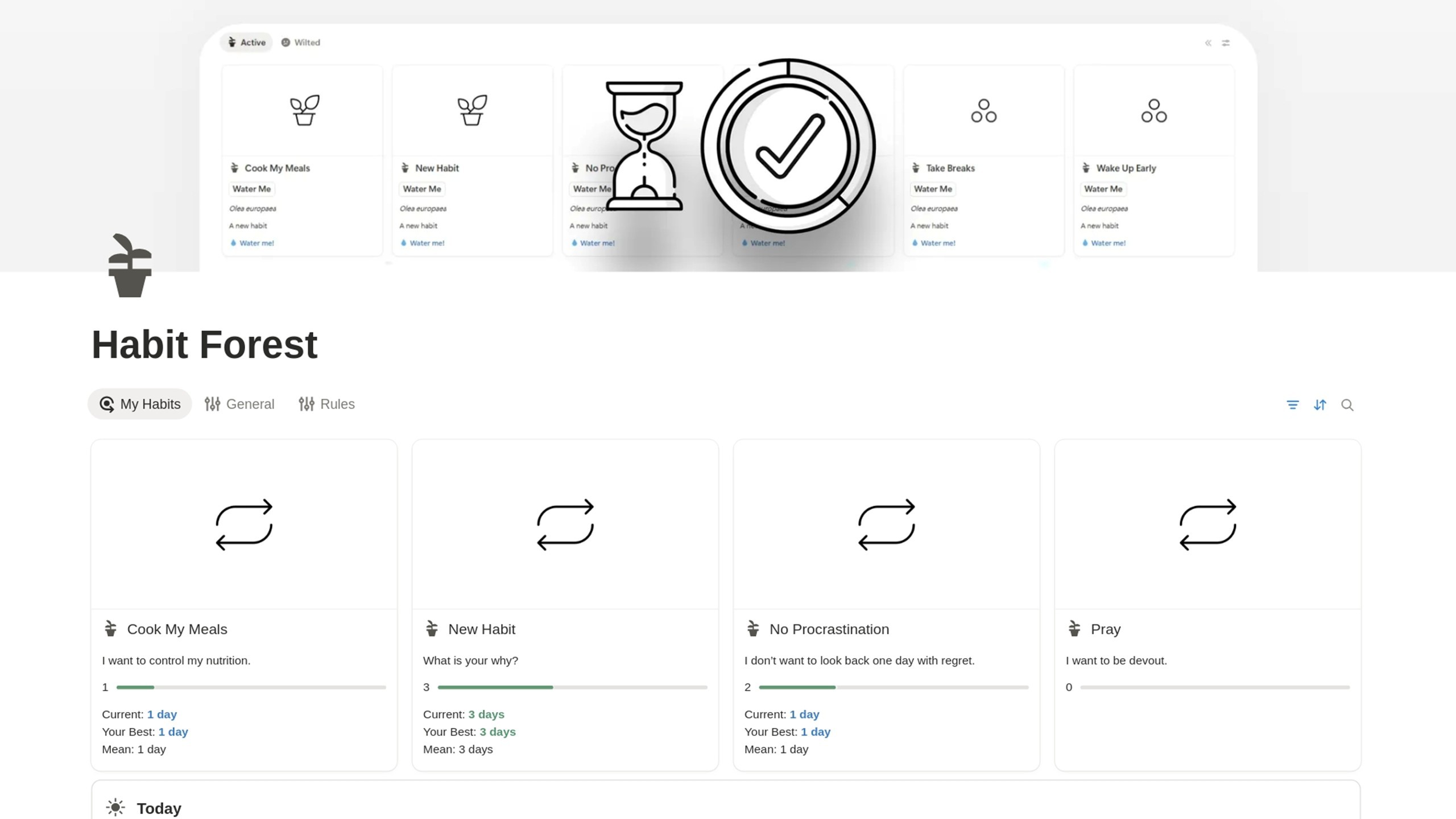The image size is (1456, 819).
Task: Select the Active view in the cover preview
Action: [x=246, y=42]
